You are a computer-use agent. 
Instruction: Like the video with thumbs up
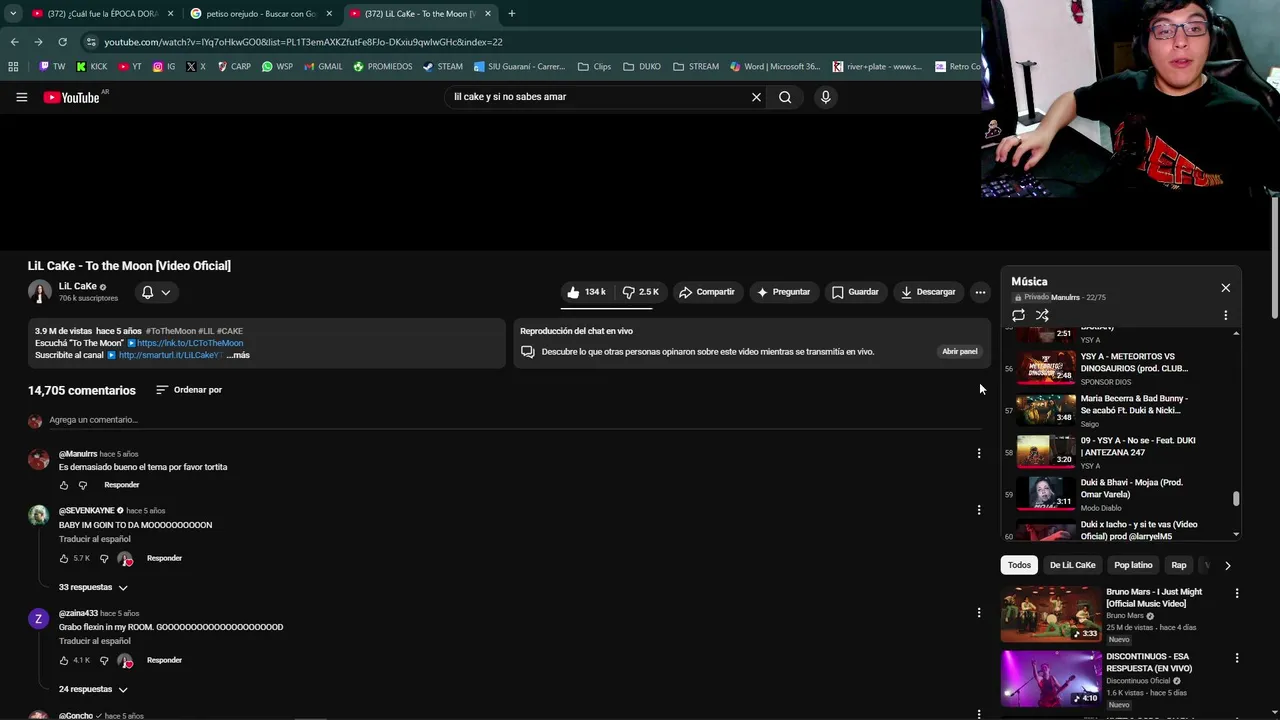(x=586, y=292)
